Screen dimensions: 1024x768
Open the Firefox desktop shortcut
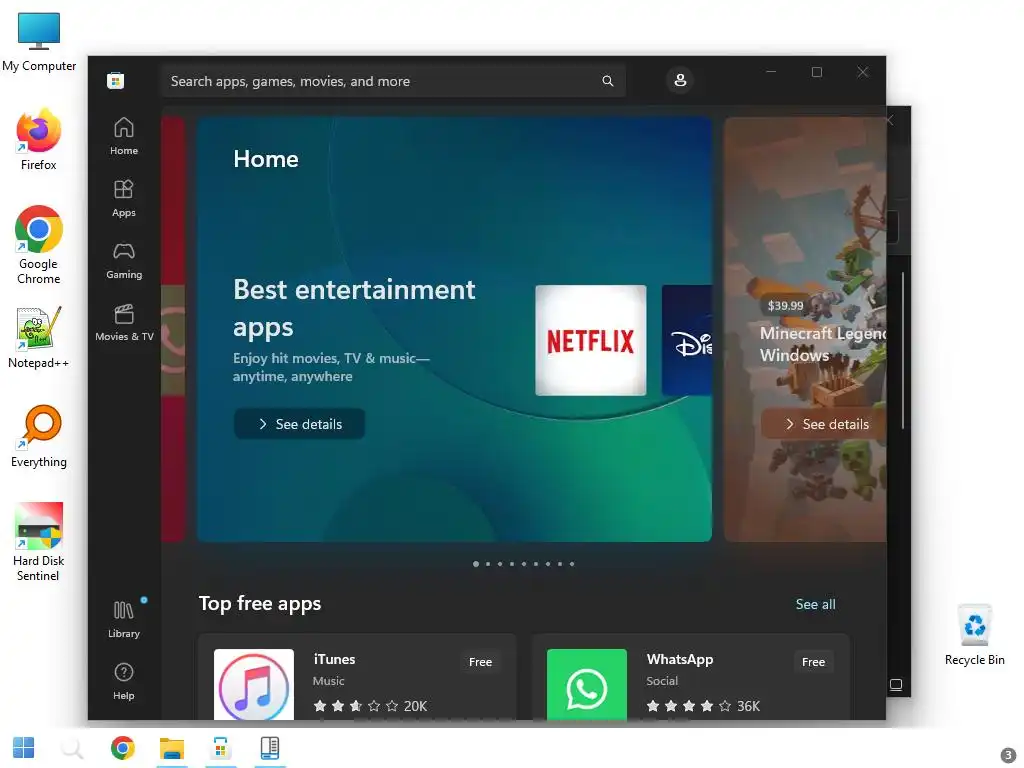coord(39,140)
